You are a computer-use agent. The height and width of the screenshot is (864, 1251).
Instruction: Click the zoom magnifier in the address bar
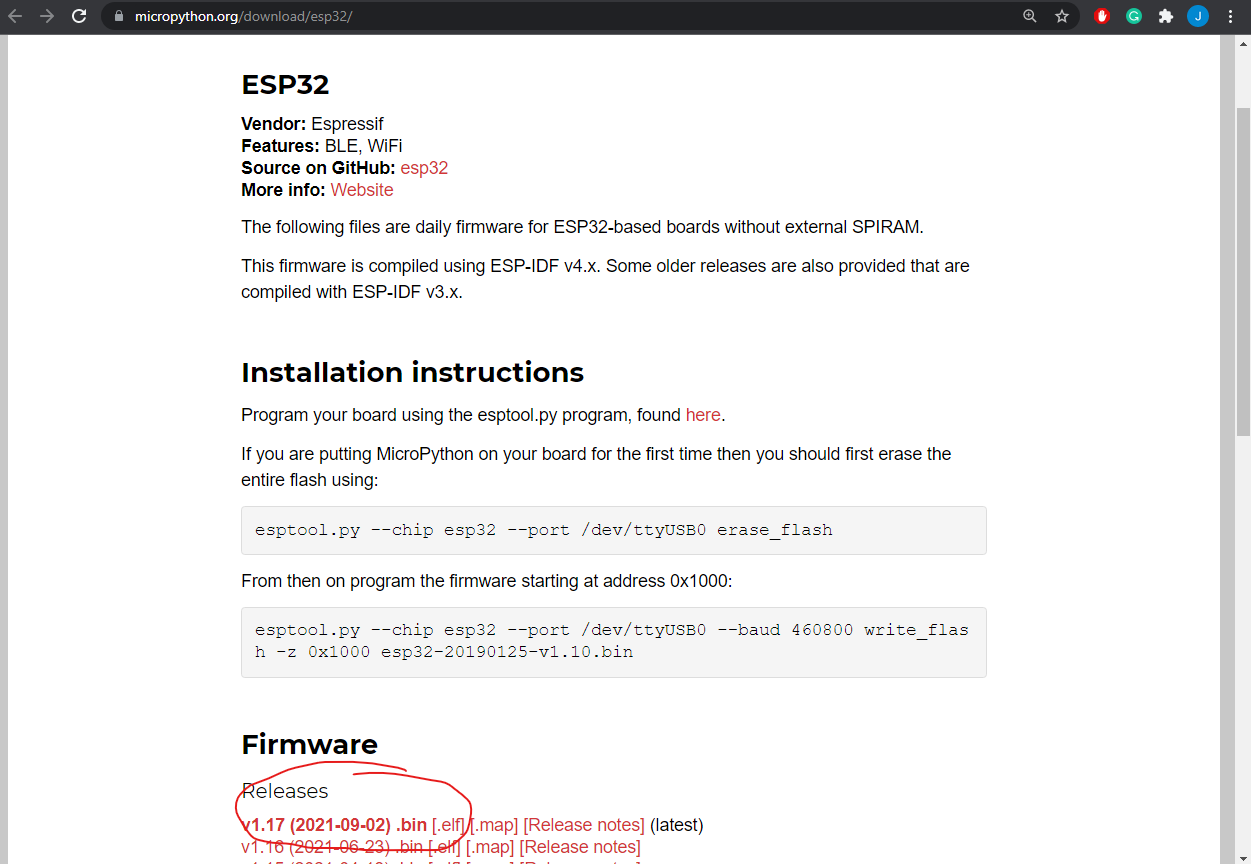pyautogui.click(x=1029, y=16)
